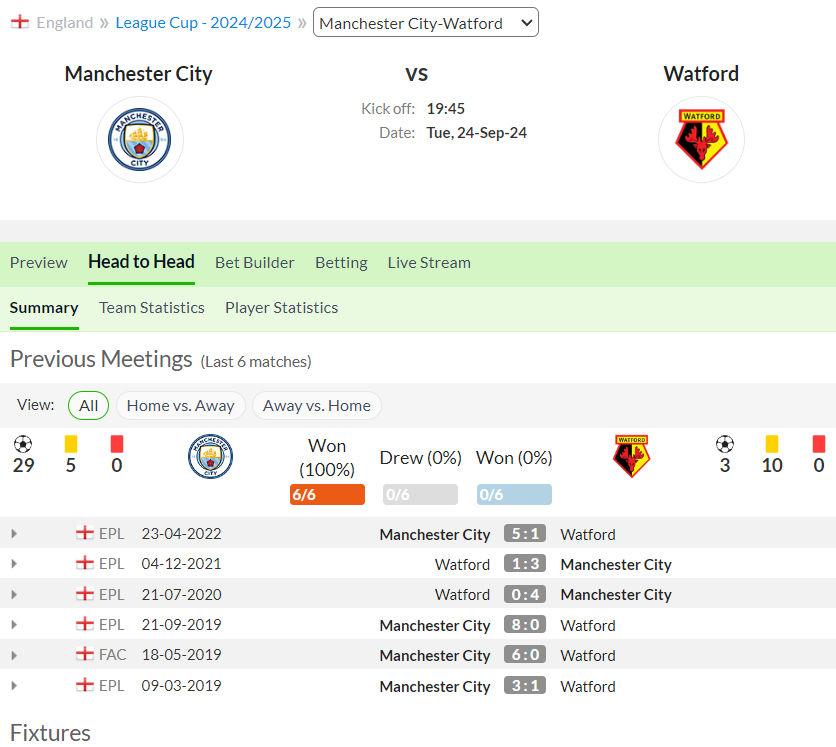Select Away vs. Home view filter
836x747 pixels.
pos(317,406)
